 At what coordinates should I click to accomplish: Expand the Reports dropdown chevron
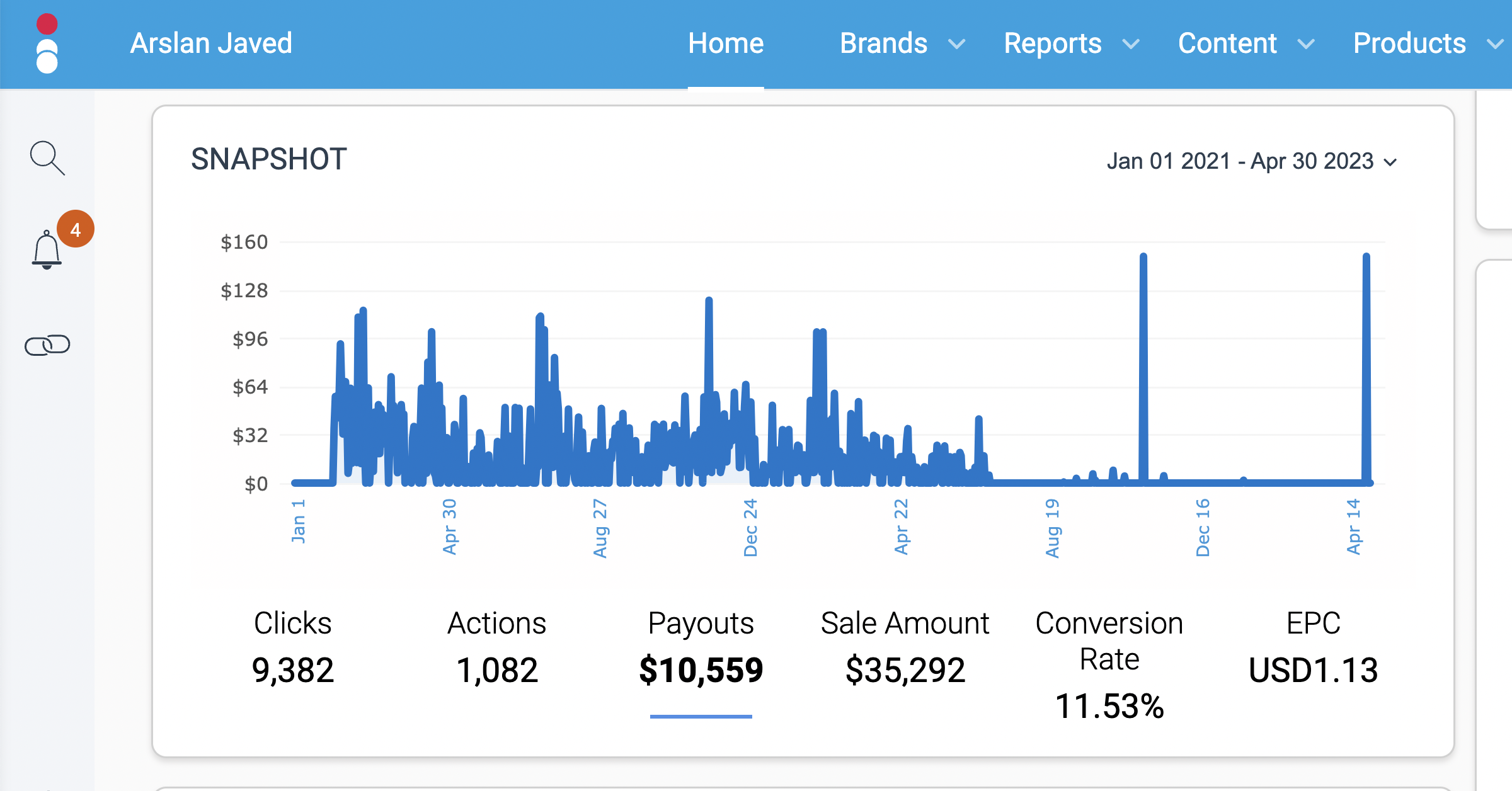tap(1131, 44)
